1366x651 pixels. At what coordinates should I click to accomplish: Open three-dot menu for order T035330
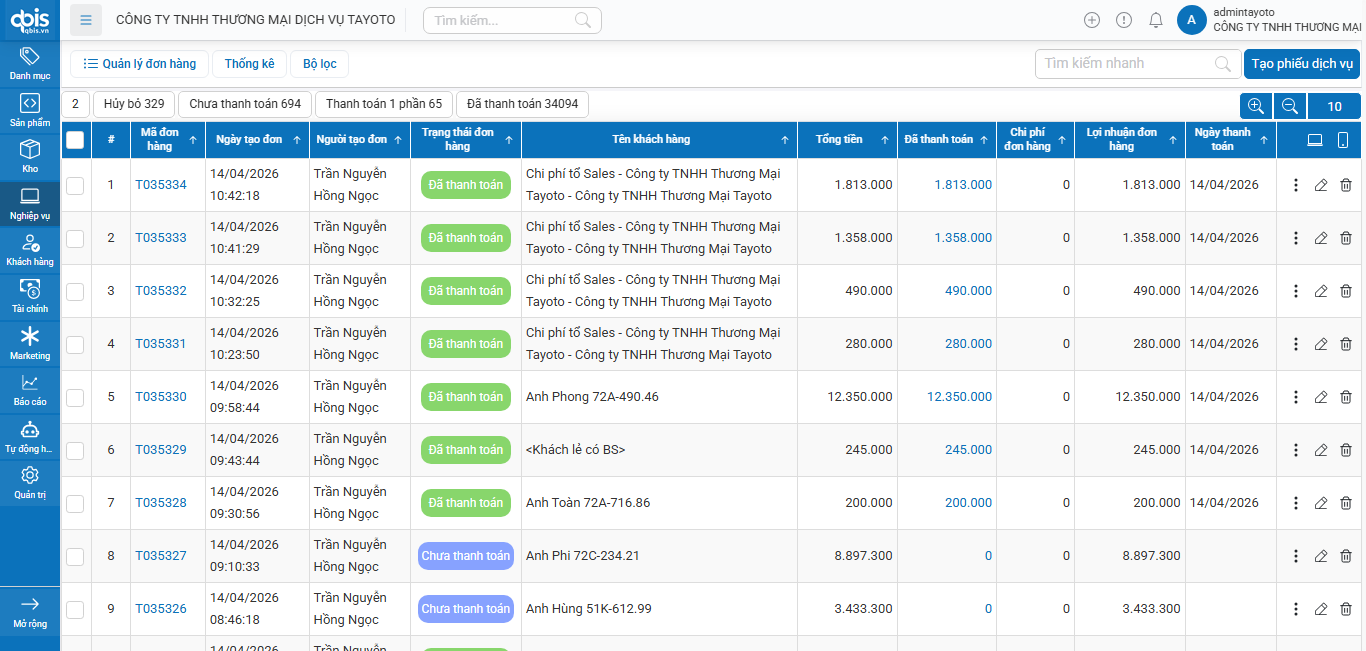click(x=1296, y=397)
